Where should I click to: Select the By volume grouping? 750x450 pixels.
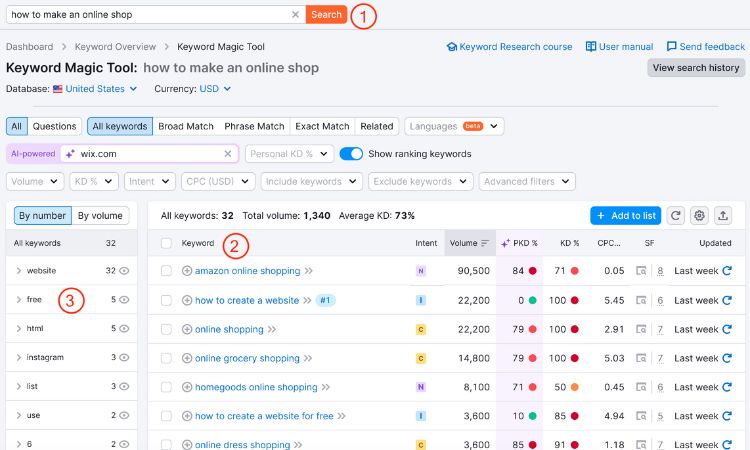pyautogui.click(x=100, y=216)
